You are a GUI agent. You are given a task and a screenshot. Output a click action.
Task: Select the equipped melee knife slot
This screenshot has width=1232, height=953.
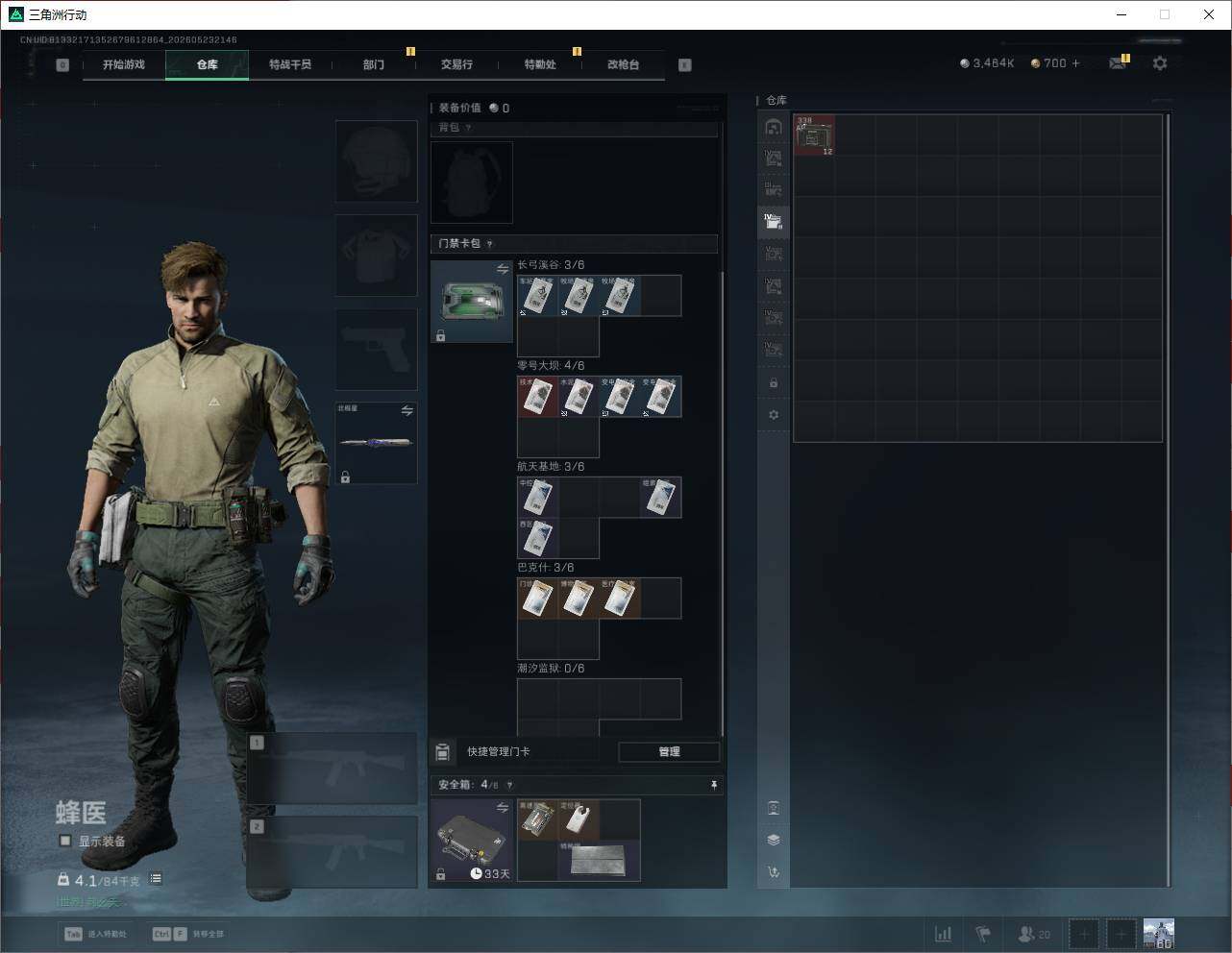point(377,443)
